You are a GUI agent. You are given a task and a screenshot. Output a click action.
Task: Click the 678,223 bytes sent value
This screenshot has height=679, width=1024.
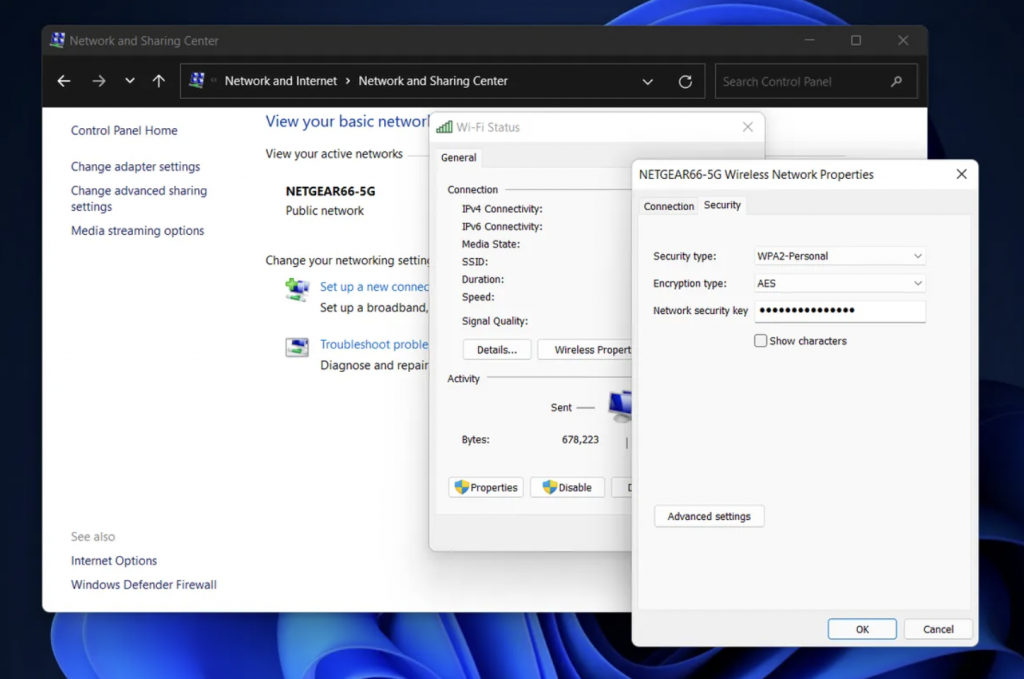(x=580, y=440)
